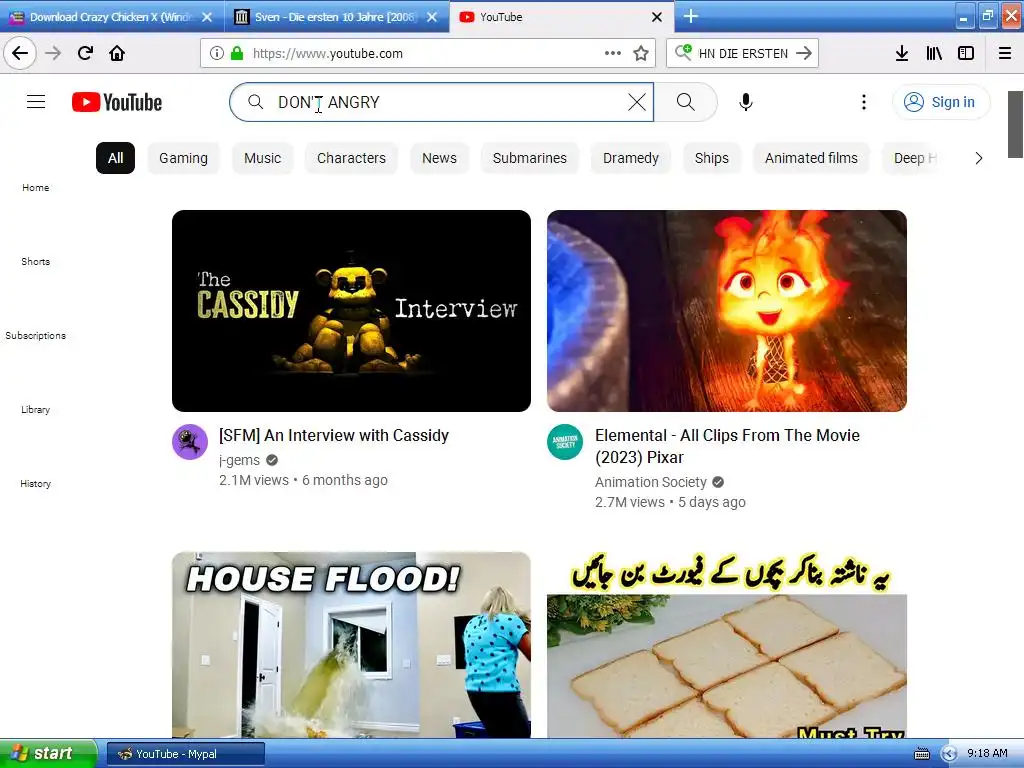Click the browser forward arrow
This screenshot has width=1024, height=768.
(x=54, y=53)
